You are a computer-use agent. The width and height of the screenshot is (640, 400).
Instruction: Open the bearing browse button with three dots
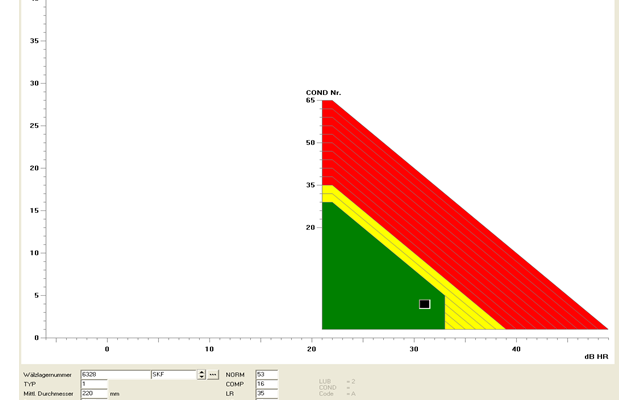(213, 375)
